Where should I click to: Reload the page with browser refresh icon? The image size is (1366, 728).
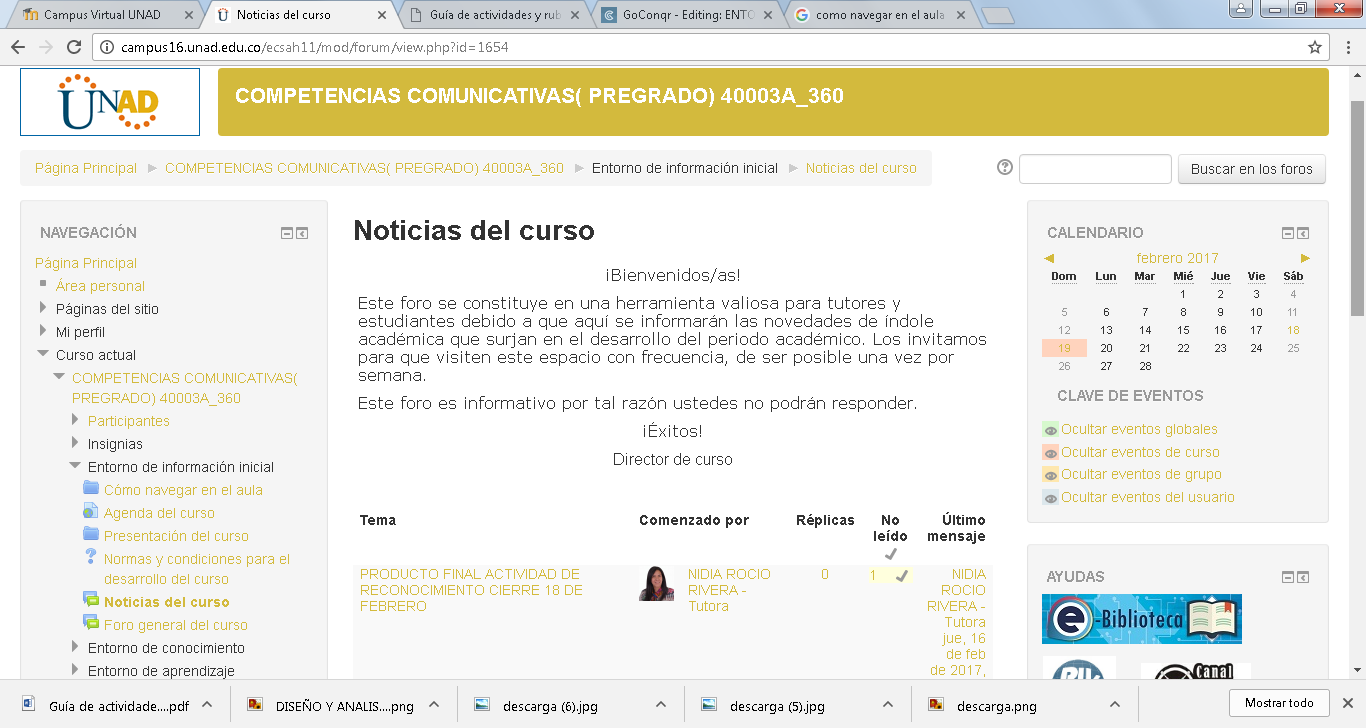point(74,47)
